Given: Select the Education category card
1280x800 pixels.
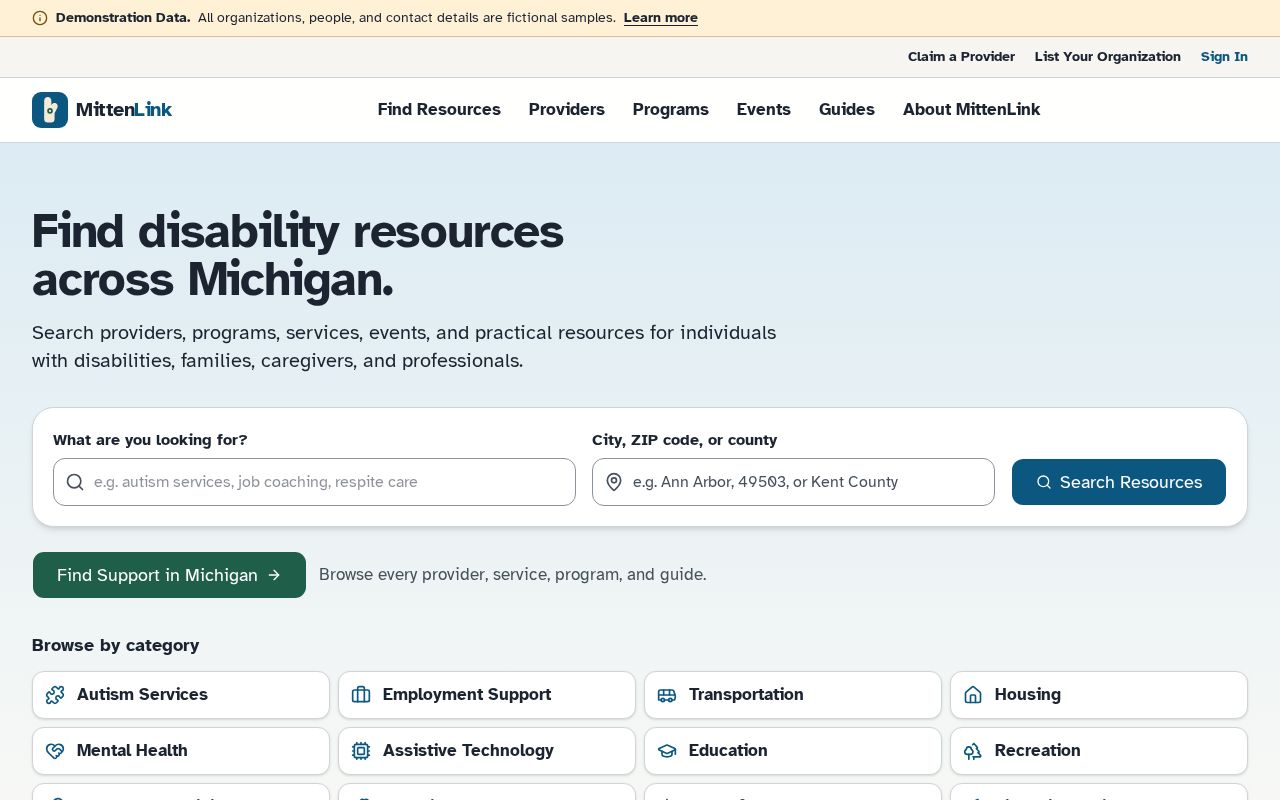Looking at the screenshot, I should pyautogui.click(x=793, y=751).
